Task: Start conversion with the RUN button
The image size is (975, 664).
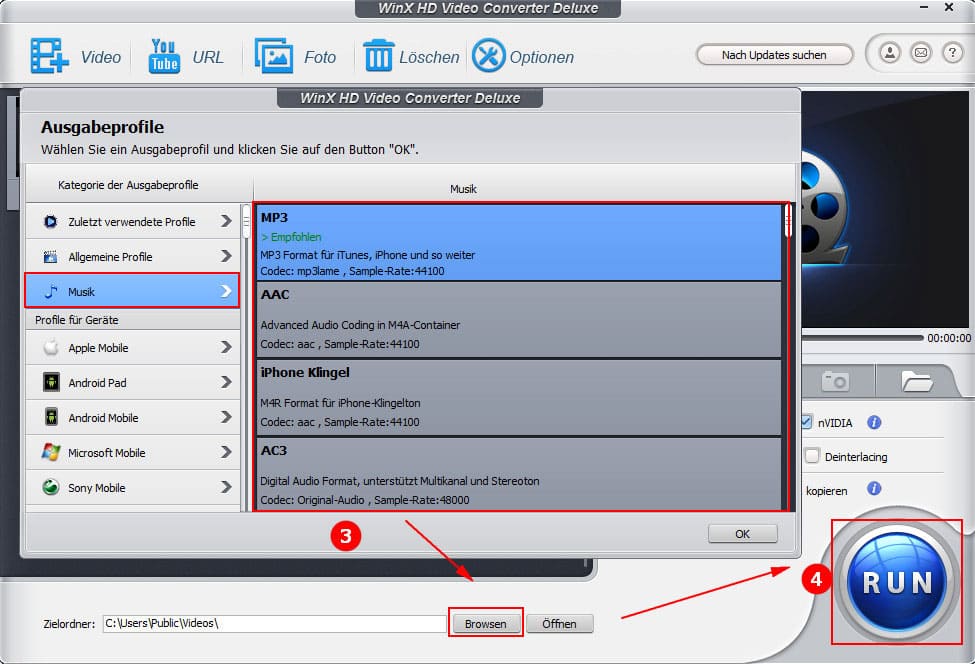Action: tap(896, 582)
